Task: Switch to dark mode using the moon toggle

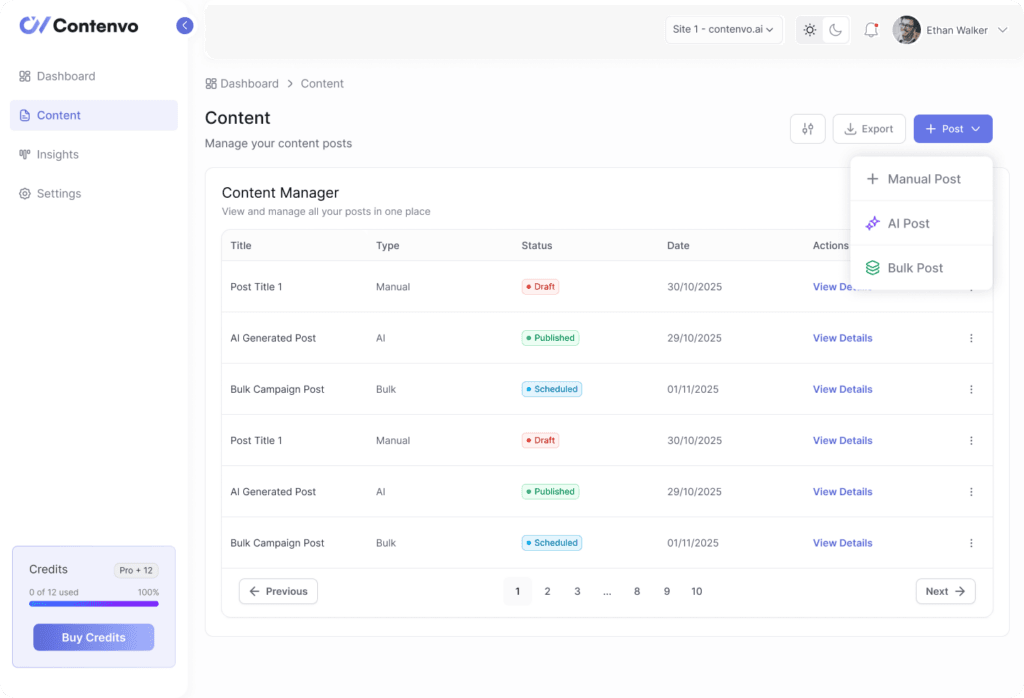Action: [x=835, y=30]
